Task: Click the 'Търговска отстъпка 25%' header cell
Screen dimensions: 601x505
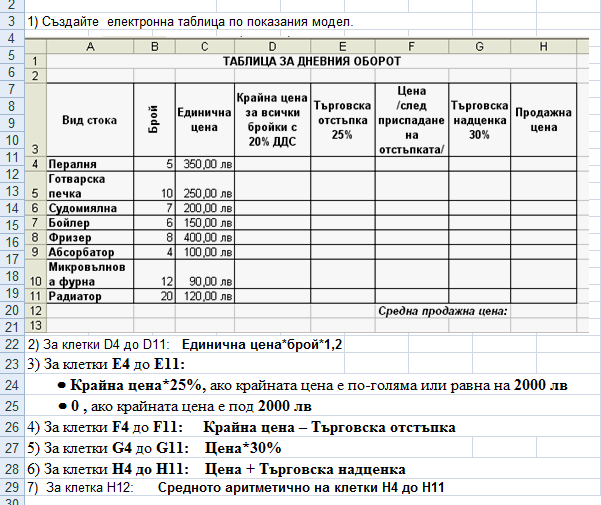Action: click(343, 120)
